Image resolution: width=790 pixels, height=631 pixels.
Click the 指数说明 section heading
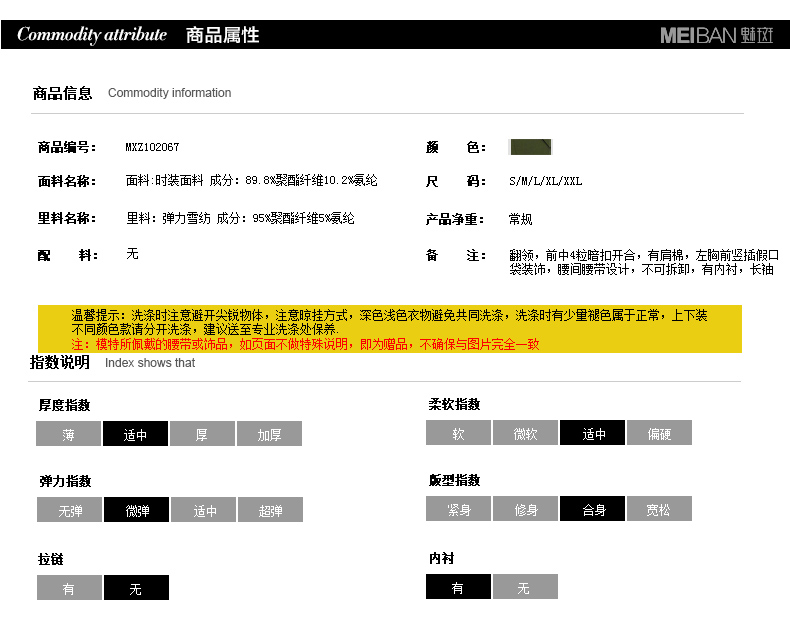point(59,362)
